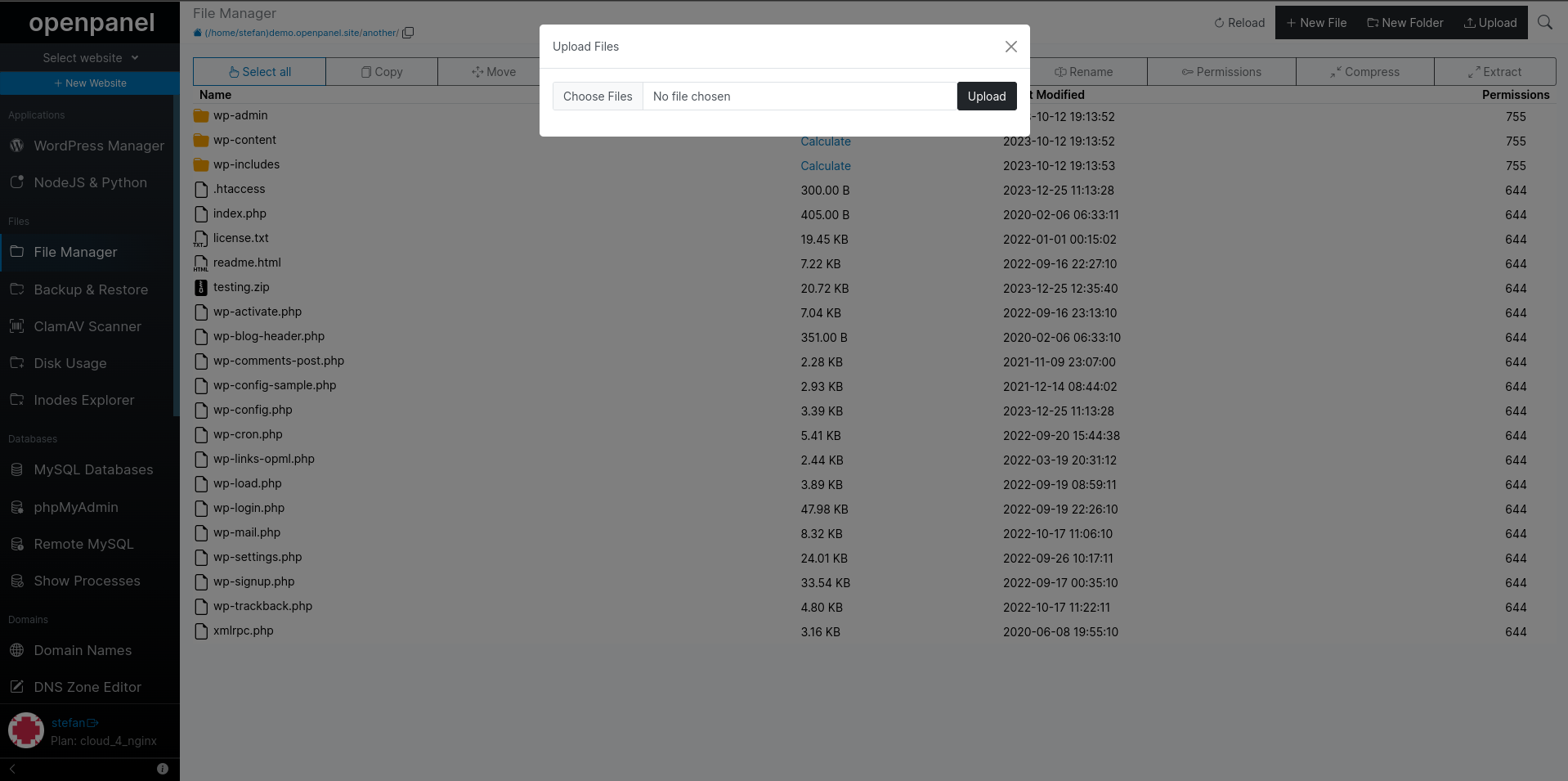This screenshot has height=781, width=1568.
Task: Create a New File
Action: (x=1316, y=23)
